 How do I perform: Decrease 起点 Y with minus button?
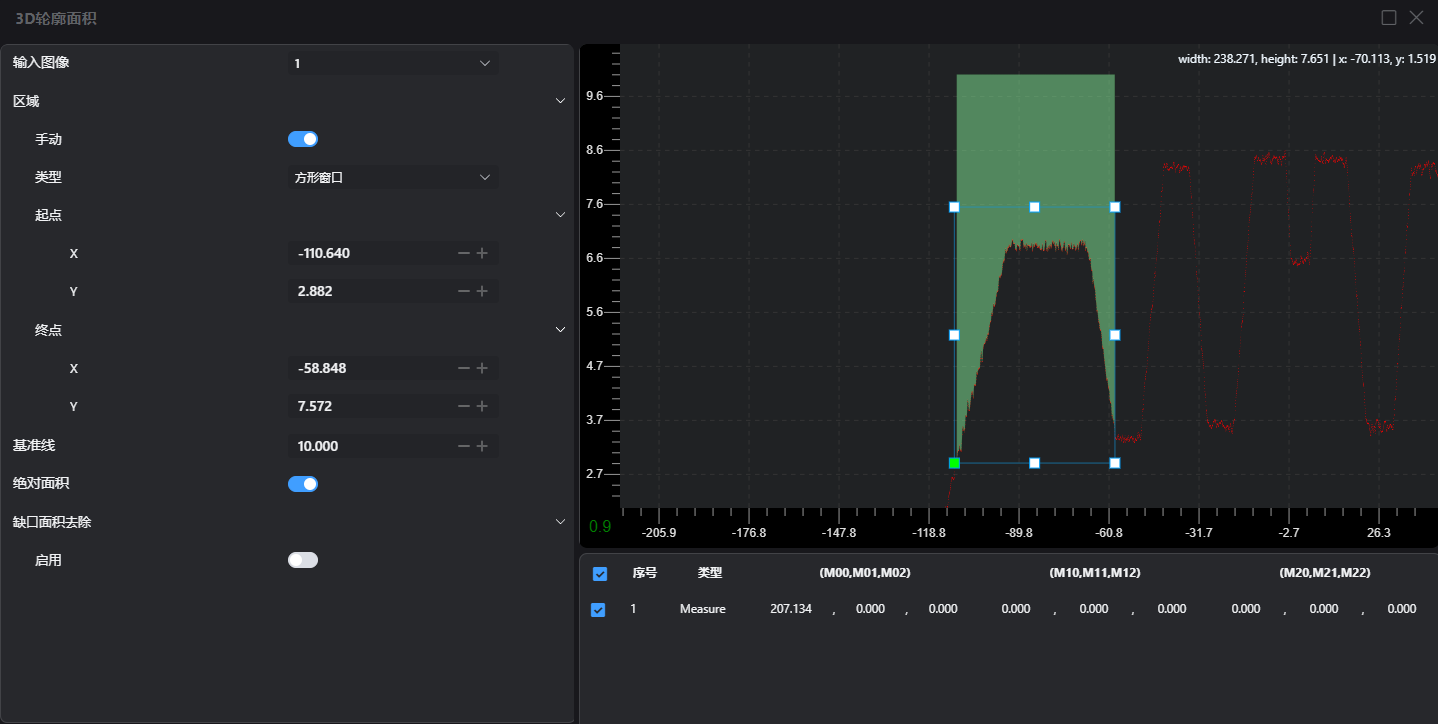tap(464, 291)
